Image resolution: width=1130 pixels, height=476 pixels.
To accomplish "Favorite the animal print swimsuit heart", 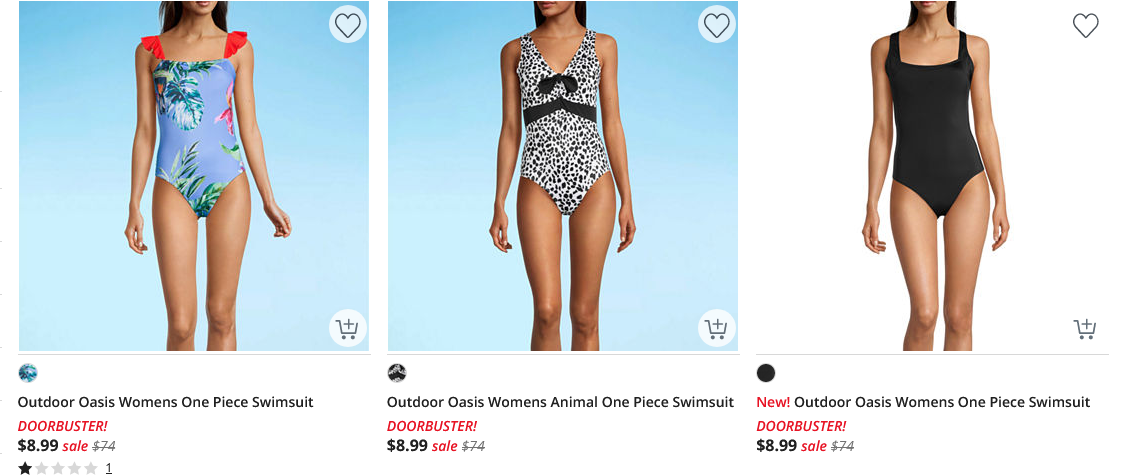I will tap(716, 25).
